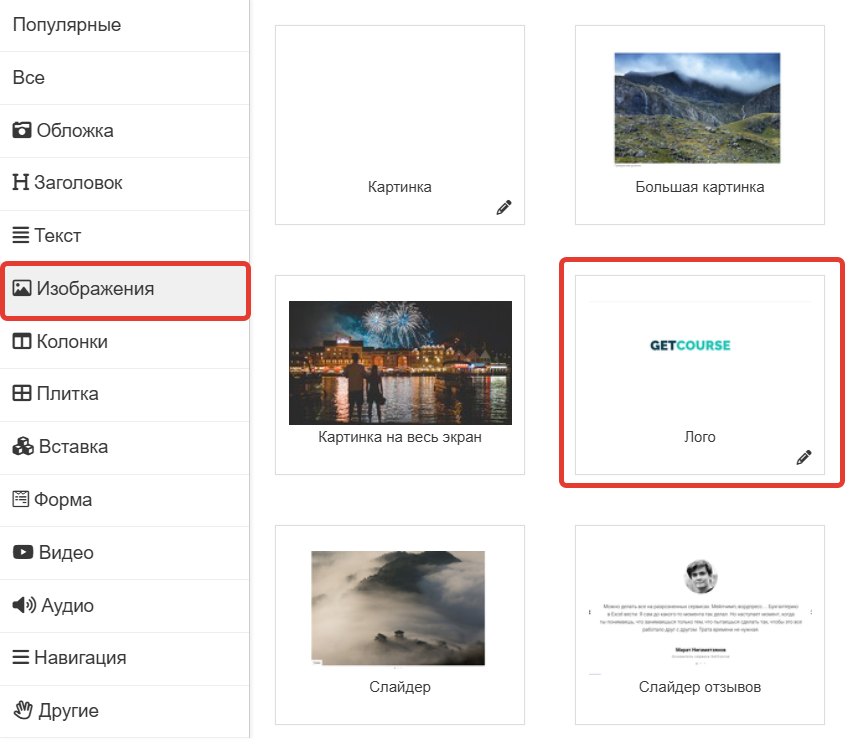
Task: Click the camera icon beside Обложка
Action: point(22,130)
